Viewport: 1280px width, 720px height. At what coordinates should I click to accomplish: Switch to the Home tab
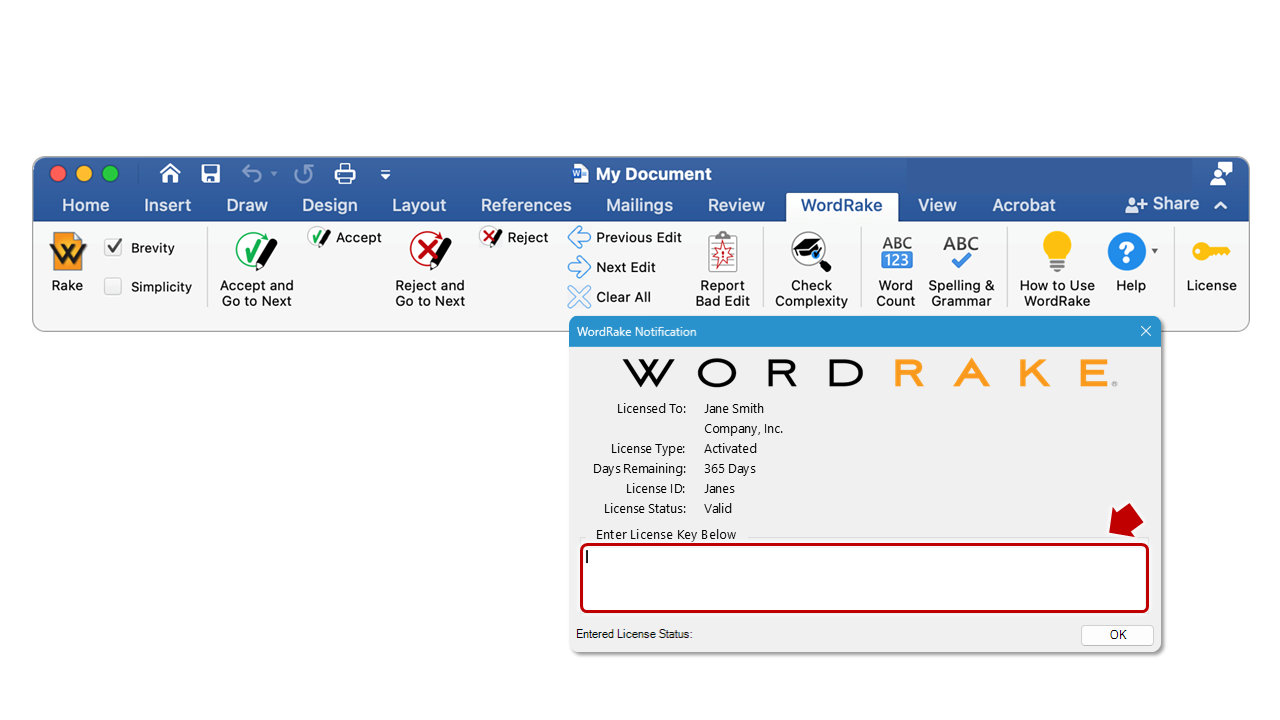(86, 205)
